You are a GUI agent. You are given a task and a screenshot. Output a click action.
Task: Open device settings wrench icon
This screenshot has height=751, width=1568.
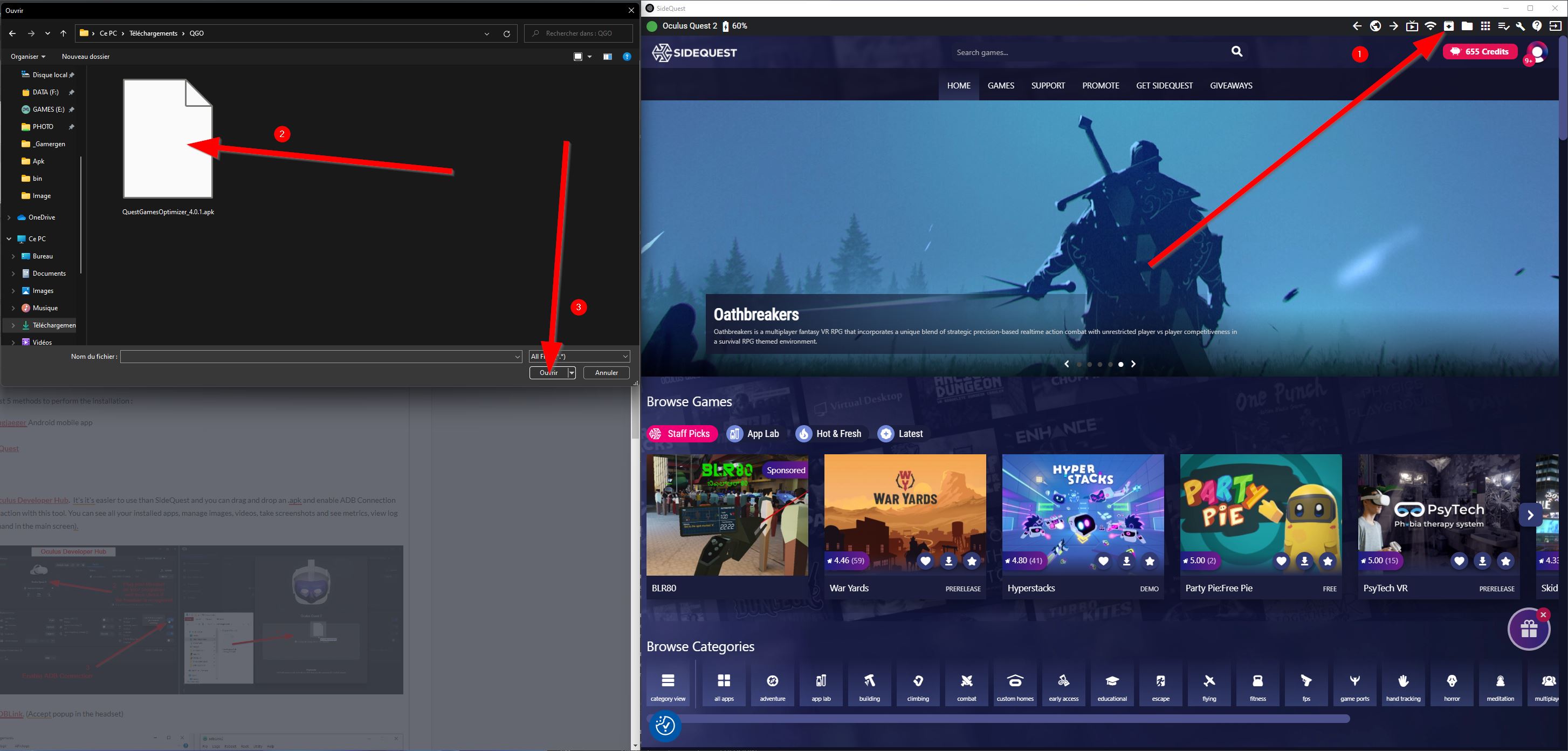pos(1521,26)
